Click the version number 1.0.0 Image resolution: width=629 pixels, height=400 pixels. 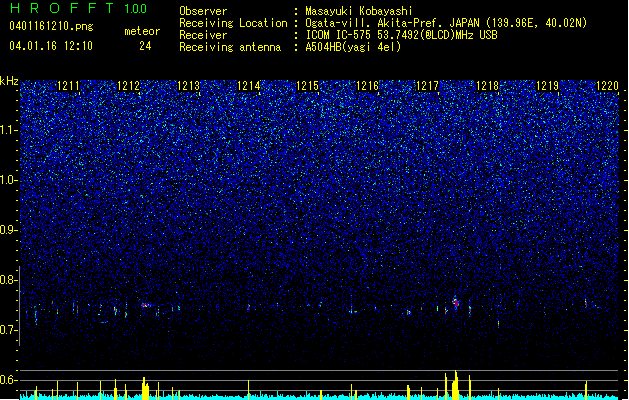(136, 8)
